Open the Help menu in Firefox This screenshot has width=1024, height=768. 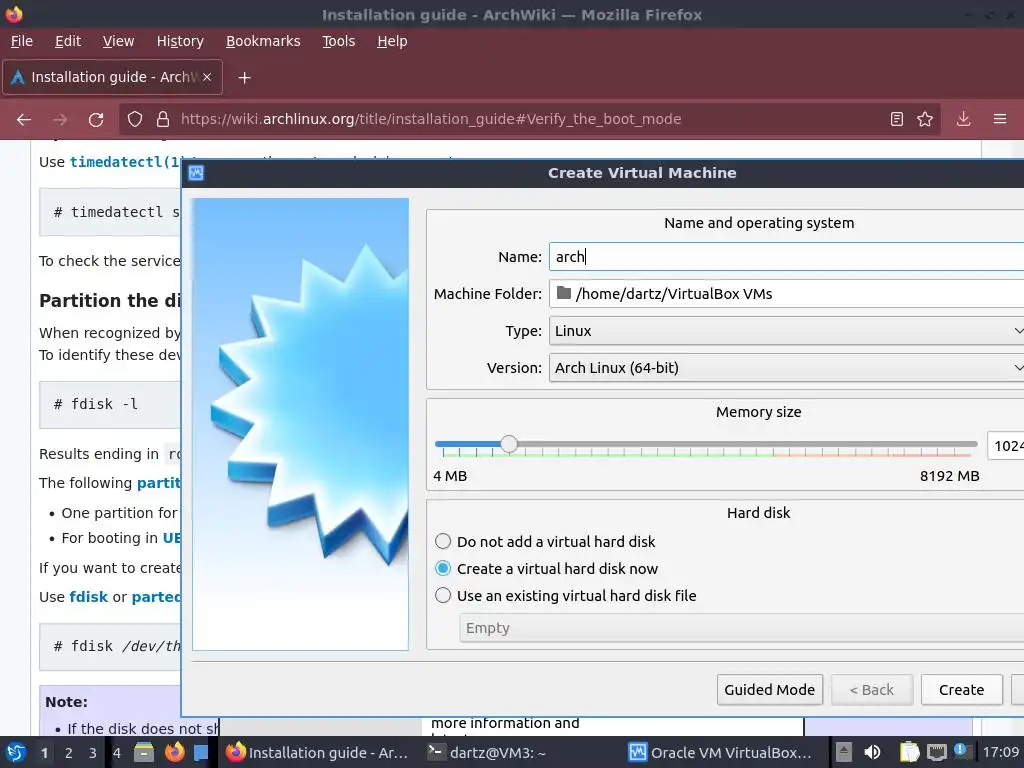pos(392,41)
